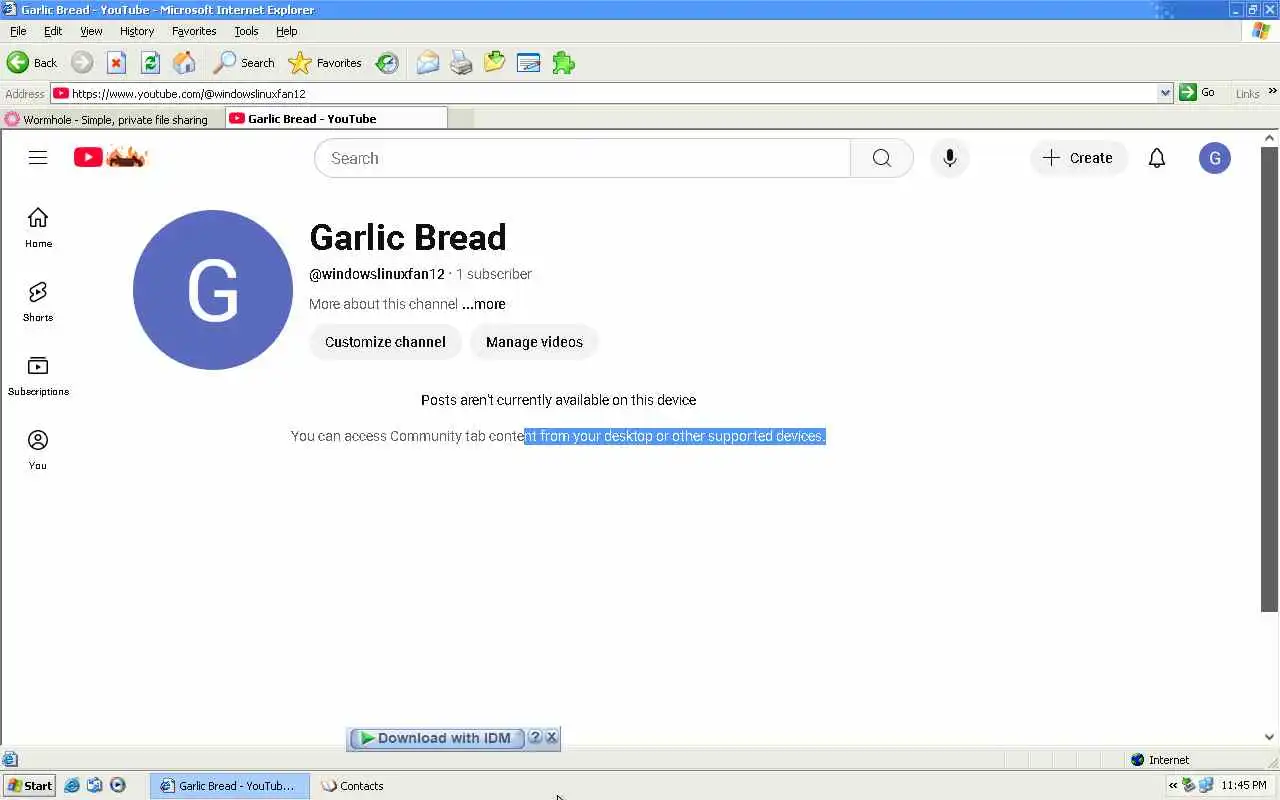Click the yellow folder download arrow icon

click(494, 63)
